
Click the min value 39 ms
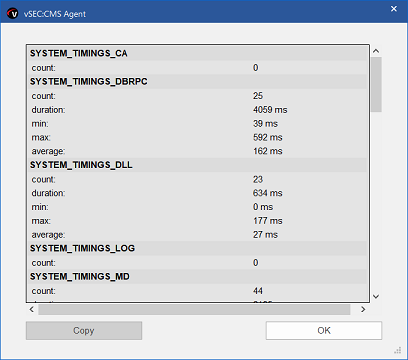pos(265,124)
